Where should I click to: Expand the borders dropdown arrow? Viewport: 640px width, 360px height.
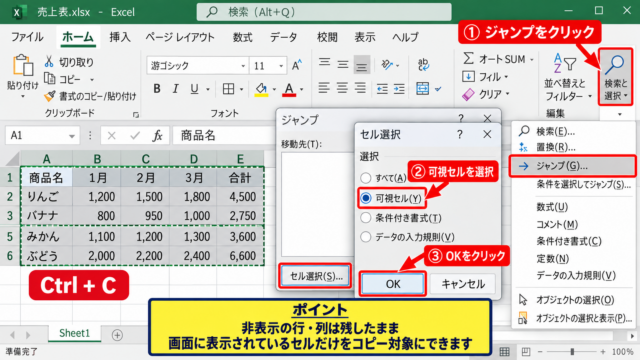coord(241,89)
